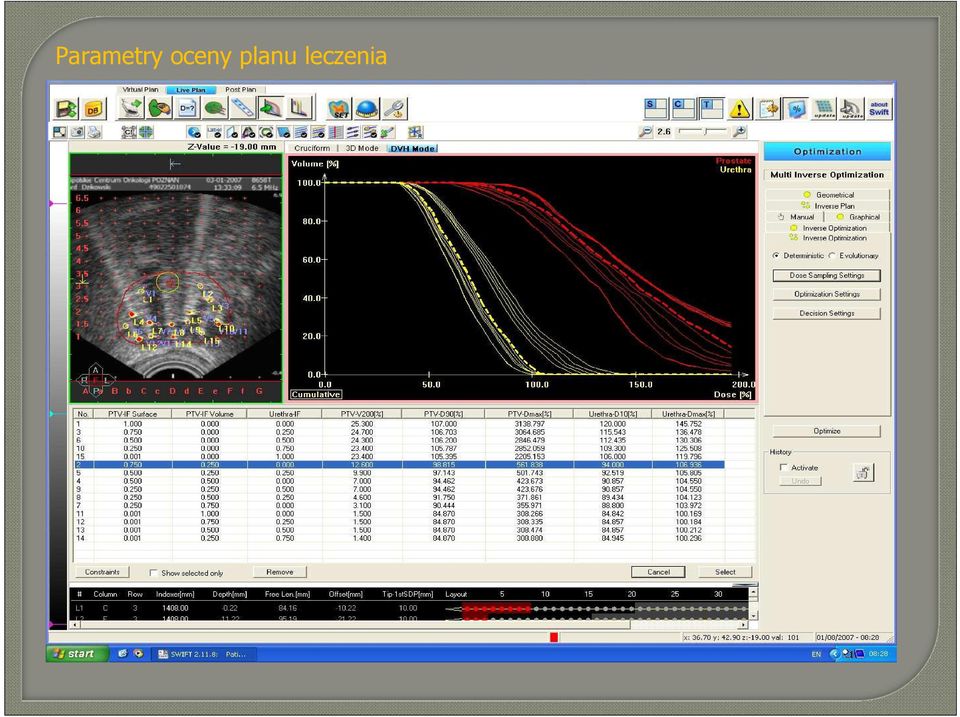Click the yellow warning triangle icon

tap(740, 109)
